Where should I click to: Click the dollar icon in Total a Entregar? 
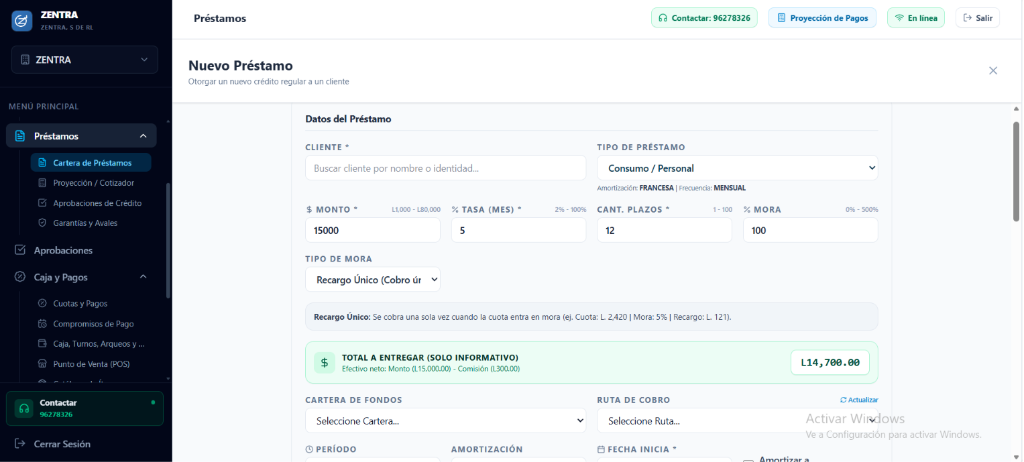325,363
